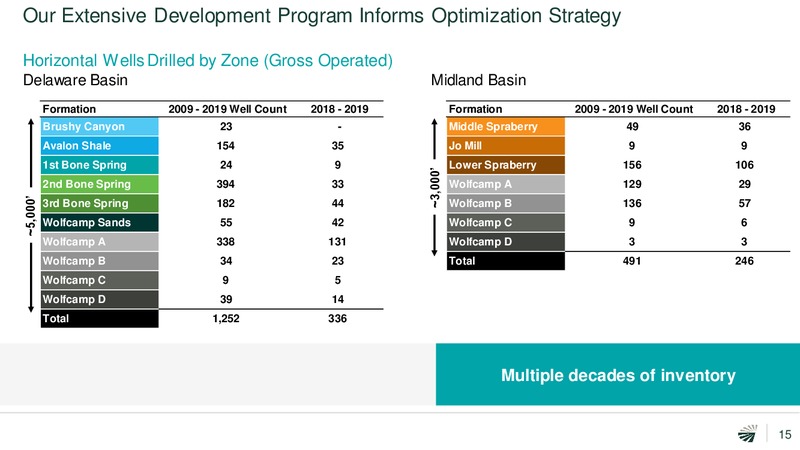
Task: Click the 131 value for Wolfcamp A
Action: tap(337, 242)
